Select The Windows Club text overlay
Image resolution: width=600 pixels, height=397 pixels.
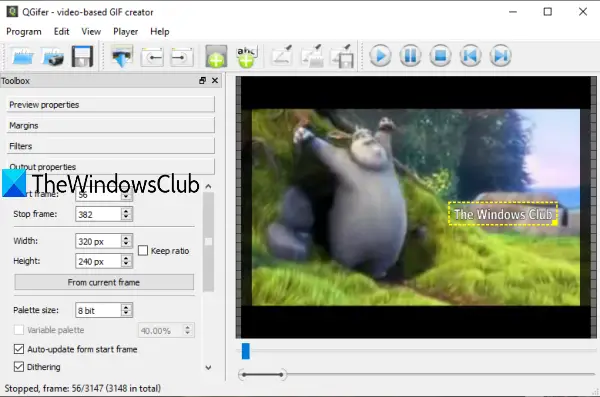[502, 214]
